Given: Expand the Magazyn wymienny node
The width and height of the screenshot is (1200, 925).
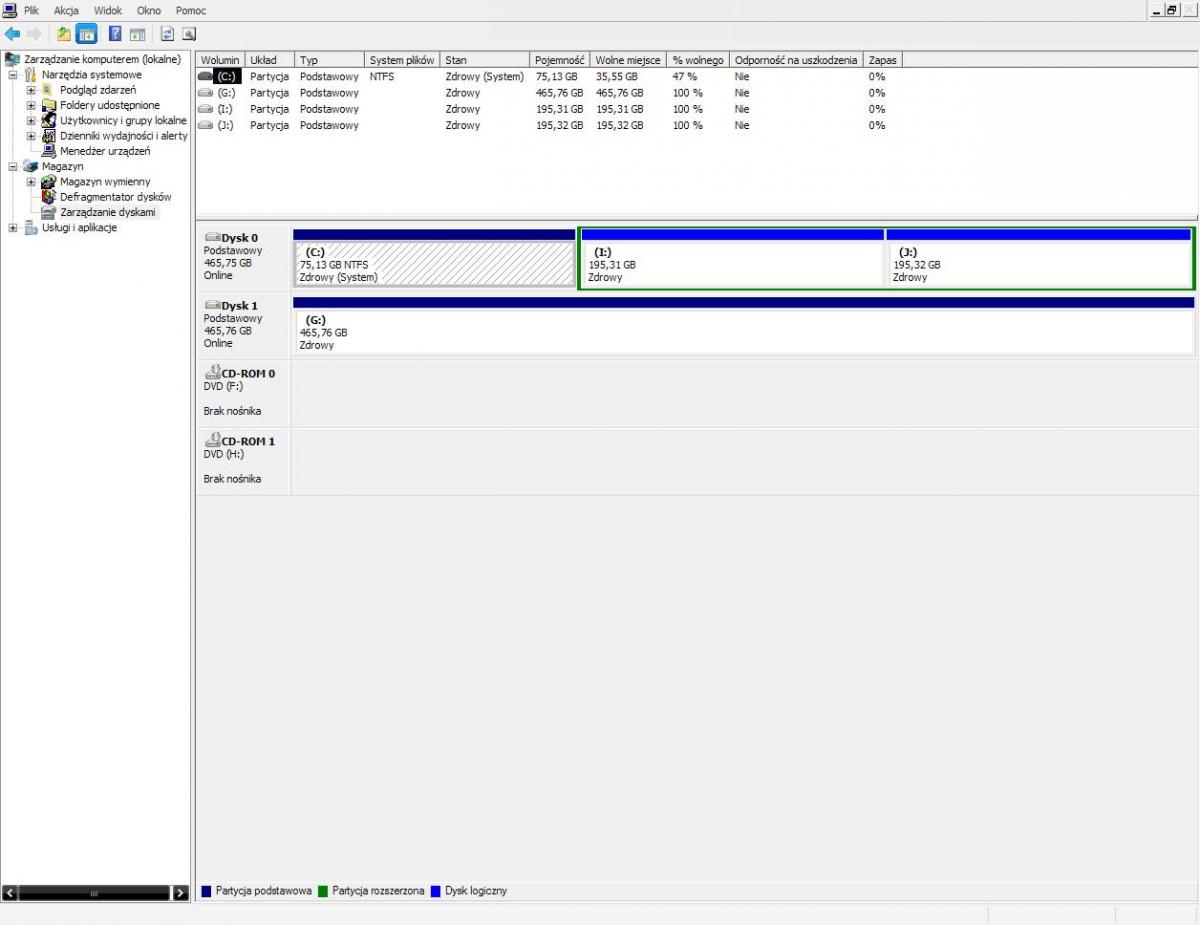Looking at the screenshot, I should 31,182.
